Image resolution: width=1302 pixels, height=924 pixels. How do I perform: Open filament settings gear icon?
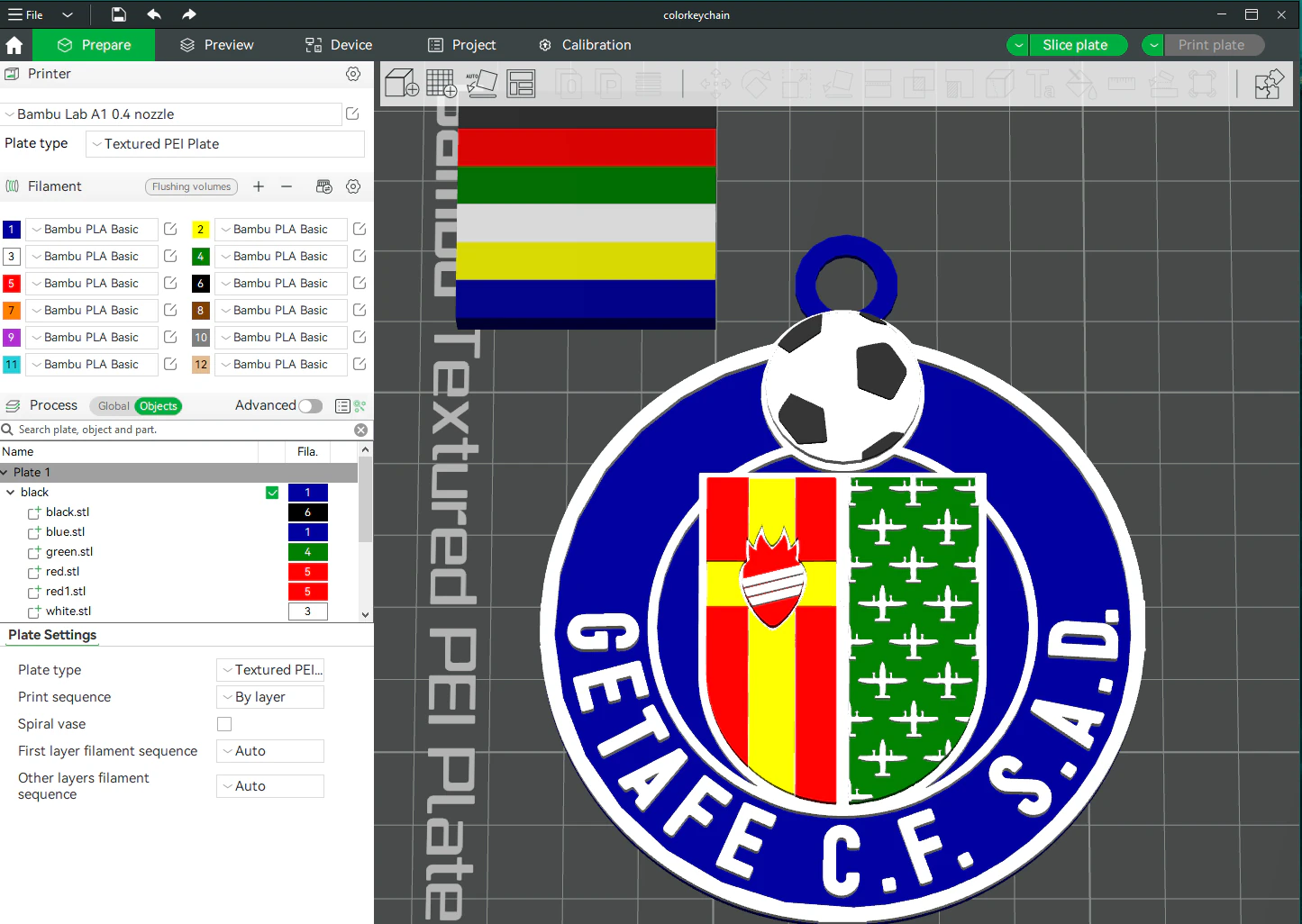(353, 186)
